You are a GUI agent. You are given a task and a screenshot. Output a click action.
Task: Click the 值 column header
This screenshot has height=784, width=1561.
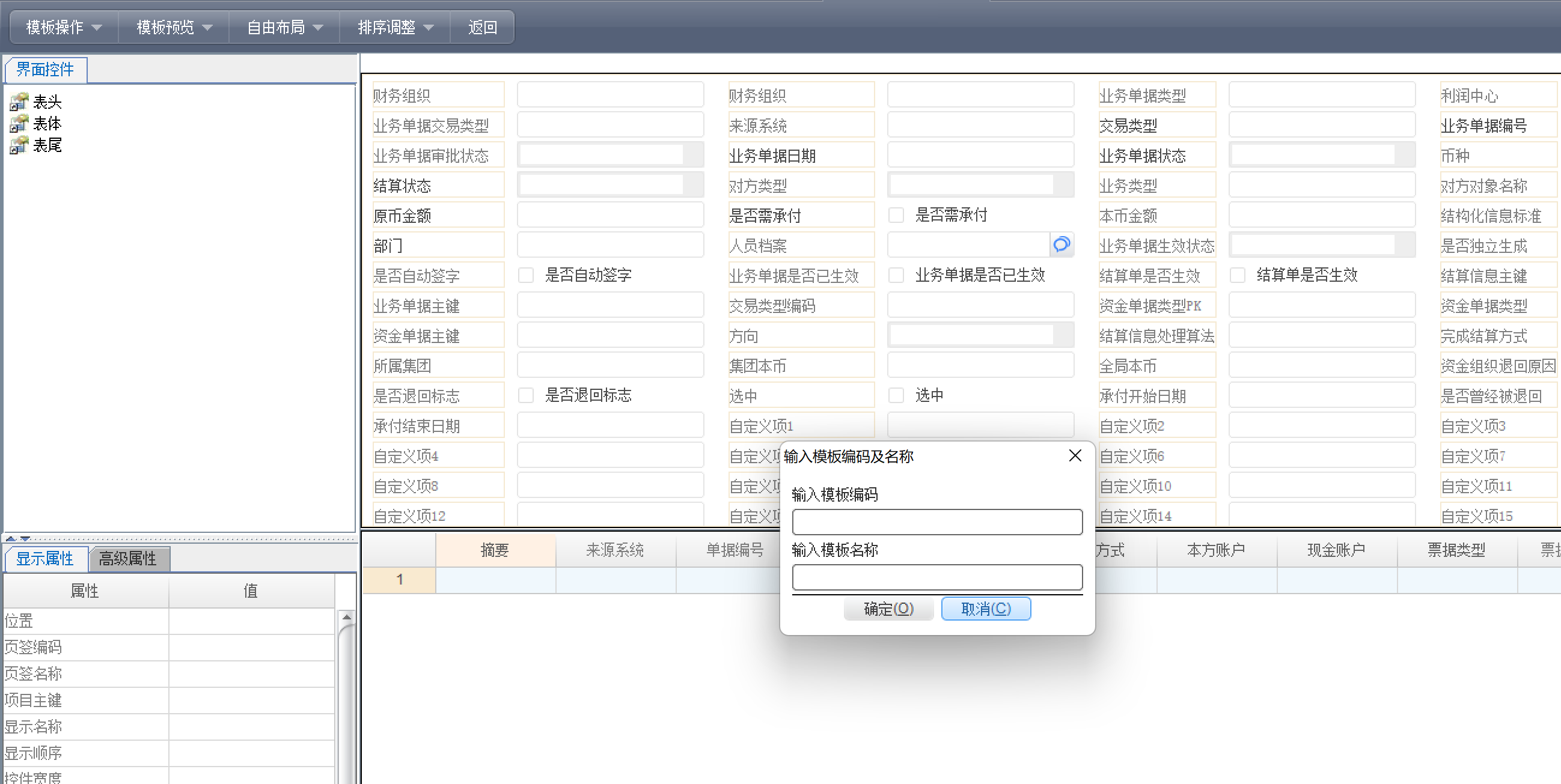[251, 590]
